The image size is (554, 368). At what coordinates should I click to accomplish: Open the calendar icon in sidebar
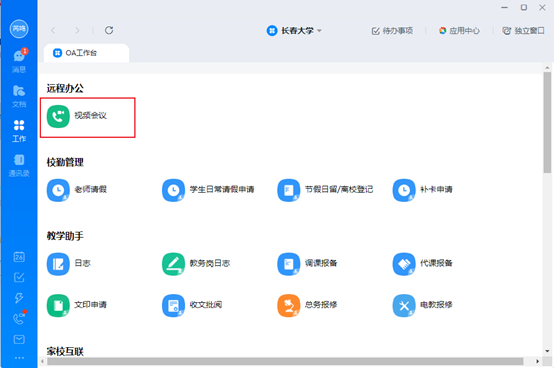pos(19,257)
